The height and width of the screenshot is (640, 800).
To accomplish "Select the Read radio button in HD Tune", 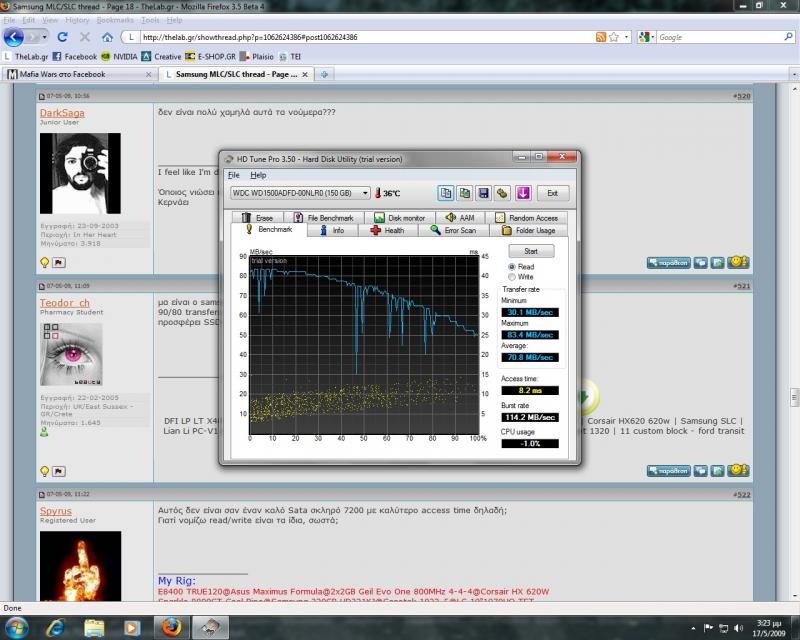I will point(512,267).
